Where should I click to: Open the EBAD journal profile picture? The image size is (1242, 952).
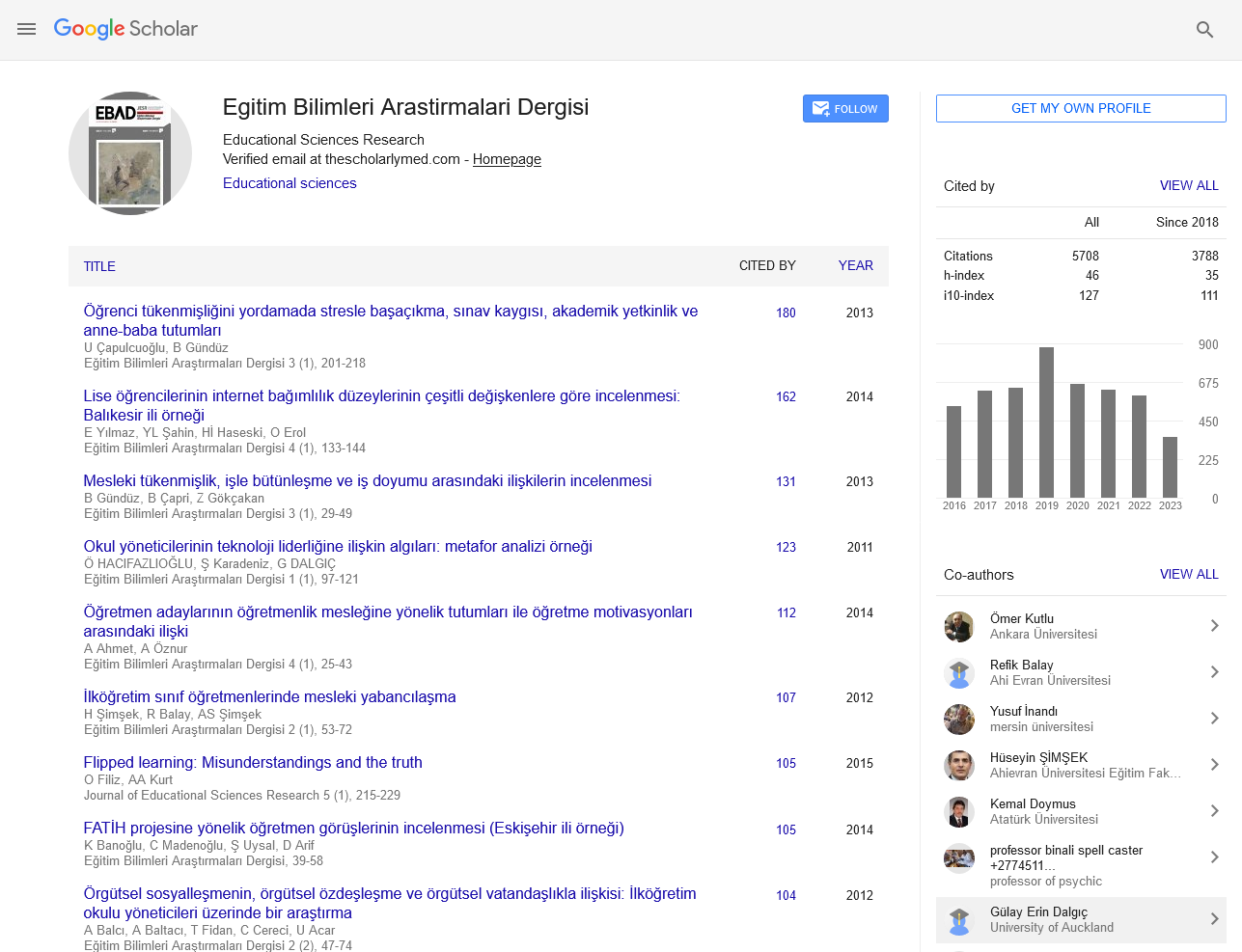[130, 153]
